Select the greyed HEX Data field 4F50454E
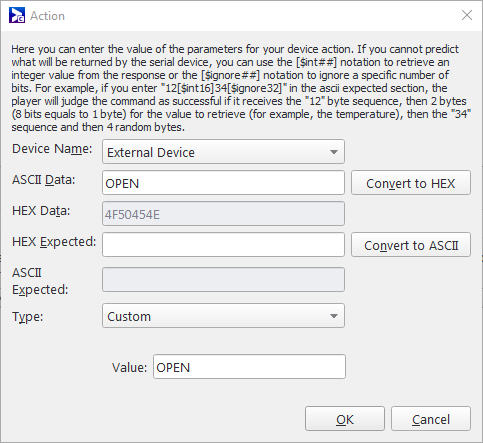The image size is (483, 443). point(223,214)
